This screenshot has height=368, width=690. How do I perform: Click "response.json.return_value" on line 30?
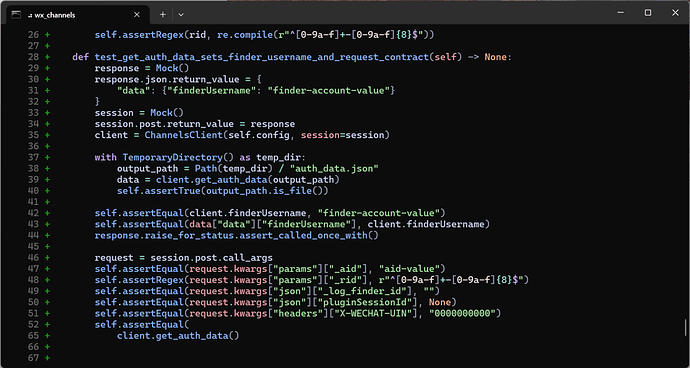coord(167,79)
